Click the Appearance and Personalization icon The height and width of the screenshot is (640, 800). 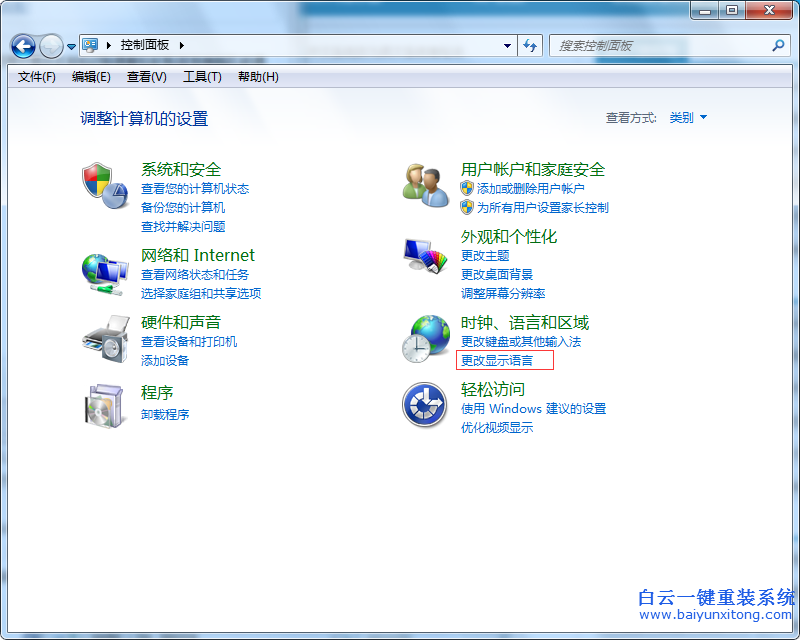[x=424, y=253]
